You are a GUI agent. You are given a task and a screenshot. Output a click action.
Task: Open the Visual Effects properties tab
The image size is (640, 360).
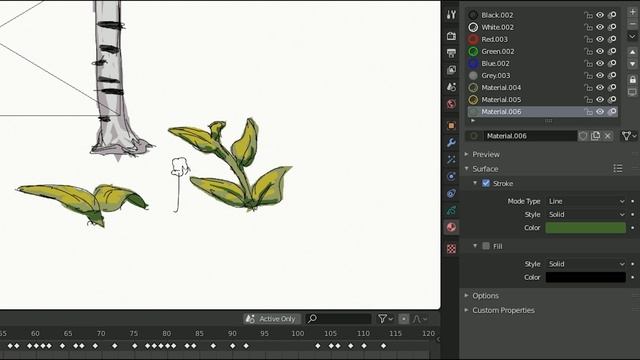[451, 159]
